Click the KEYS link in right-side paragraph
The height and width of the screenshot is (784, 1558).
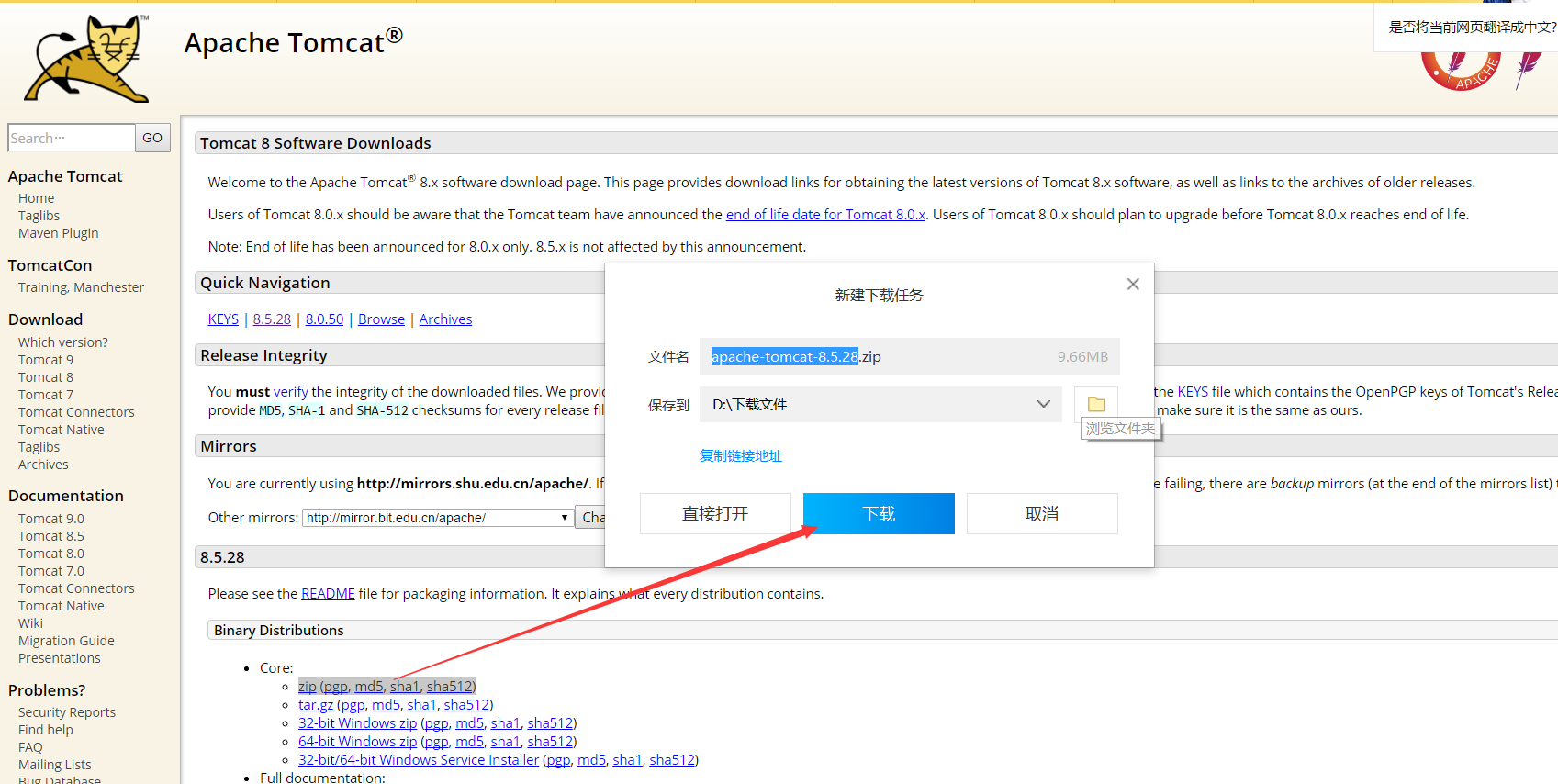click(1193, 392)
